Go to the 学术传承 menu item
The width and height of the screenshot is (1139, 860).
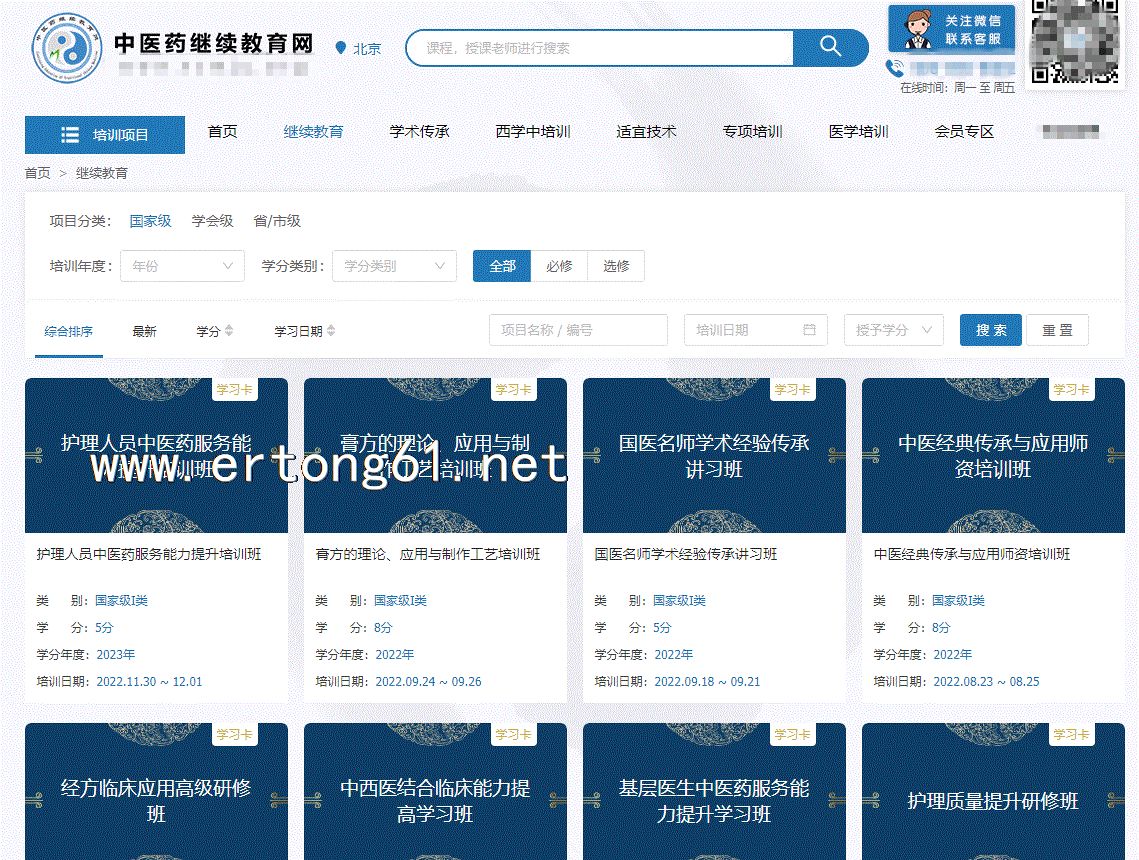pyautogui.click(x=419, y=131)
